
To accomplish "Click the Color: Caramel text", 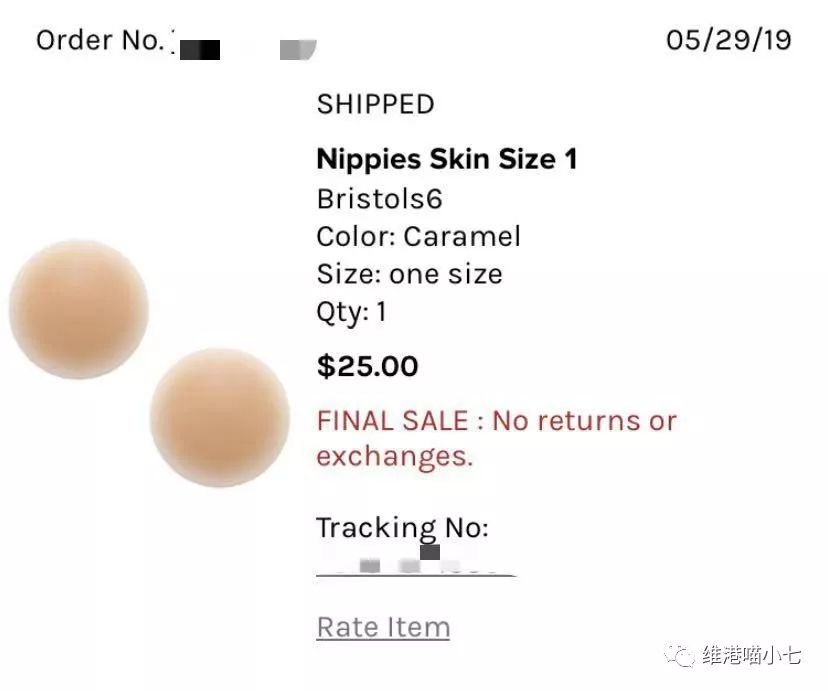I will pos(418,236).
